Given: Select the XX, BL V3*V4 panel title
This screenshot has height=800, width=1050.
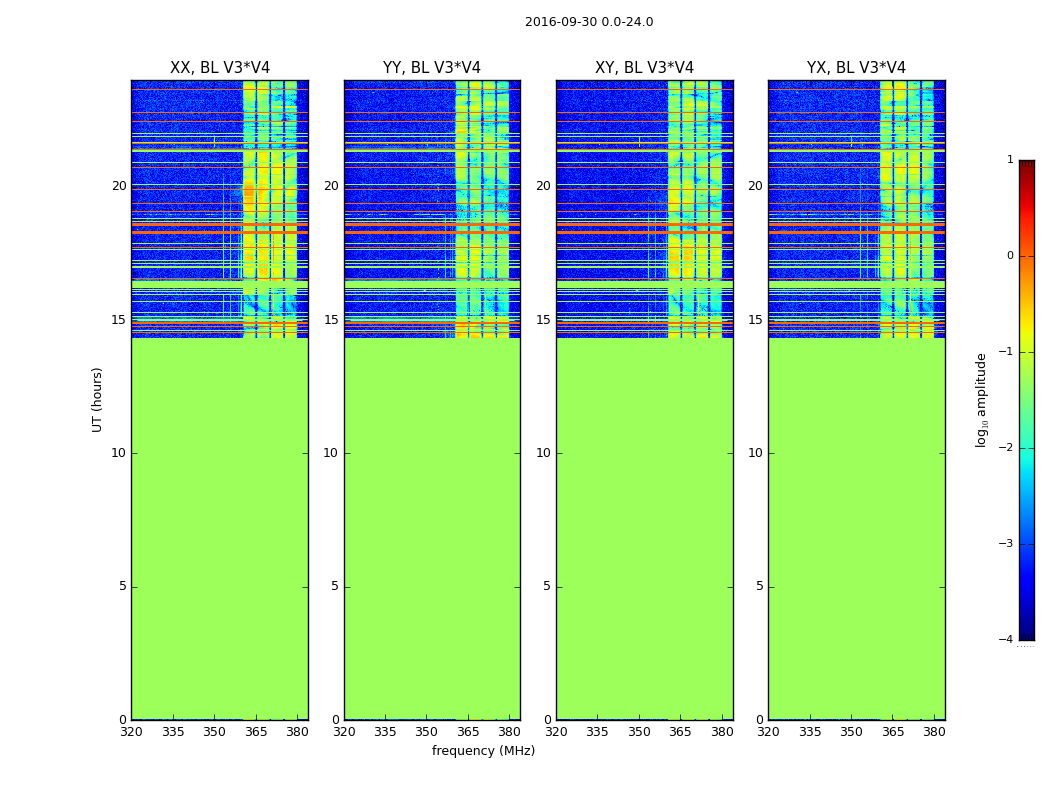Looking at the screenshot, I should click(x=219, y=68).
